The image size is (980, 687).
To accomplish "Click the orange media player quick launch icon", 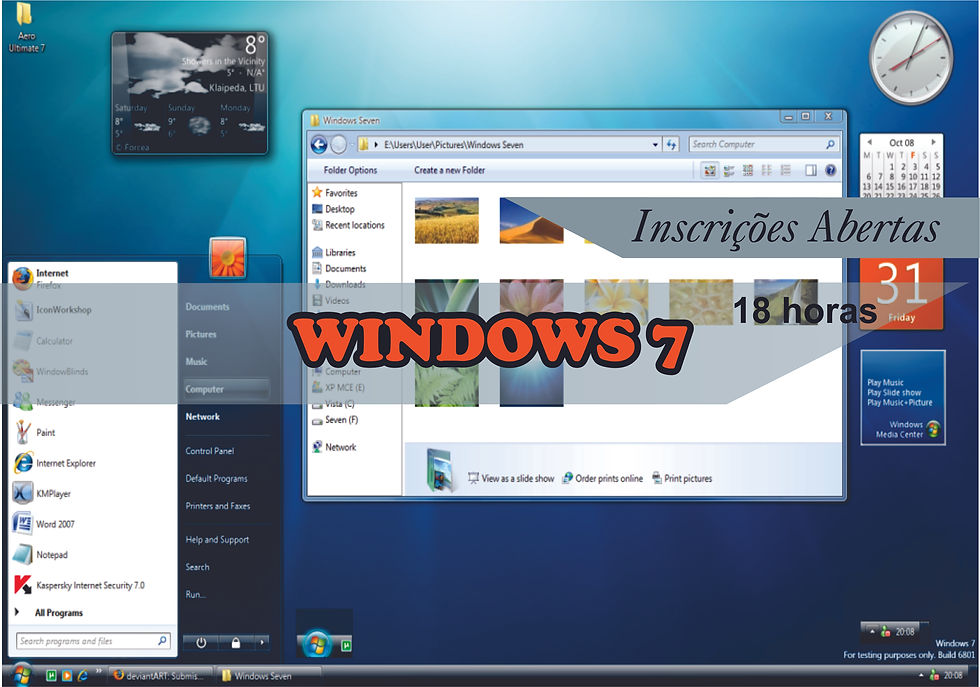I will click(66, 676).
